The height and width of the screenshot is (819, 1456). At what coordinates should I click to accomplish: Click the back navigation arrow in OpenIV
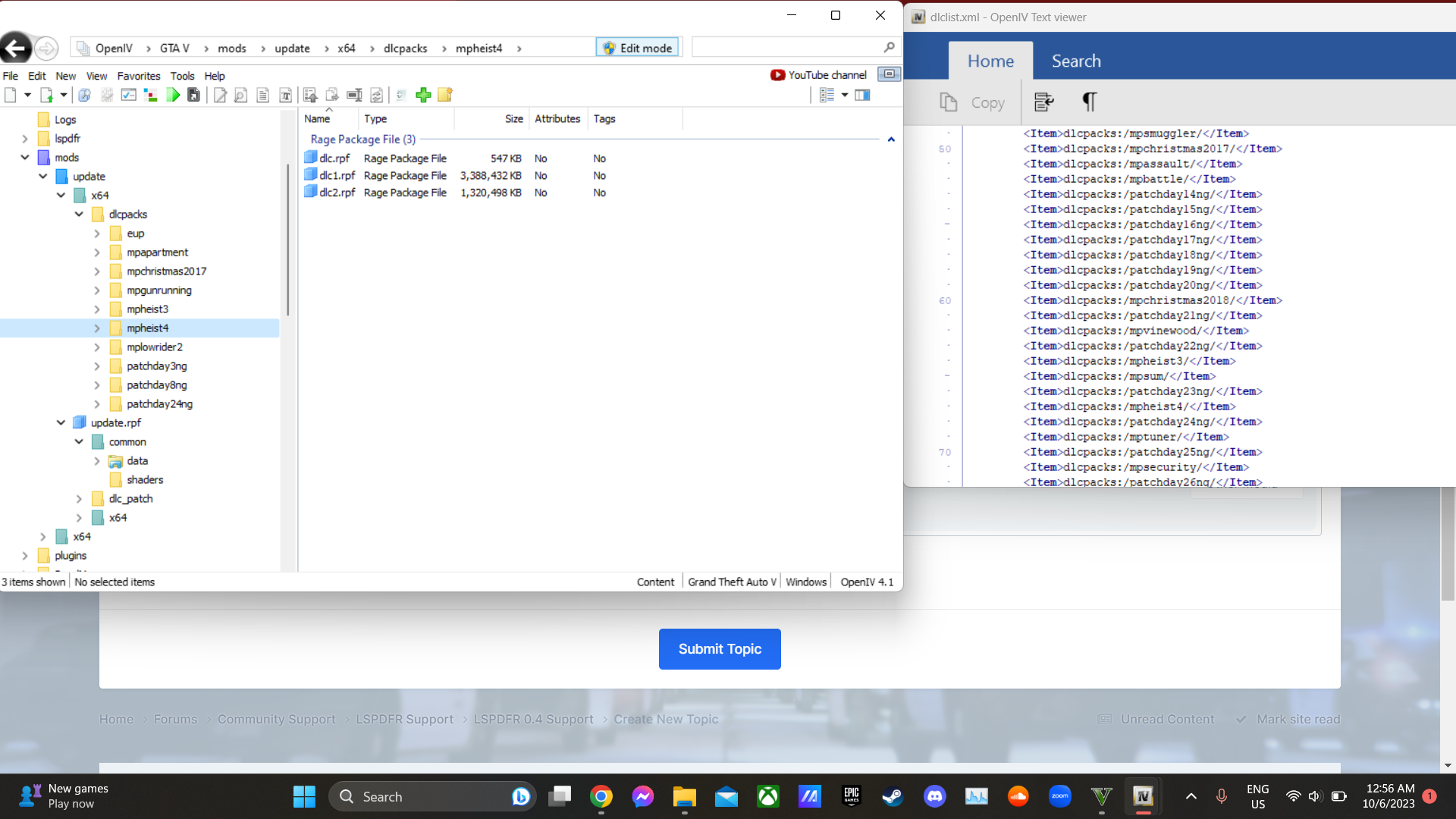16,49
